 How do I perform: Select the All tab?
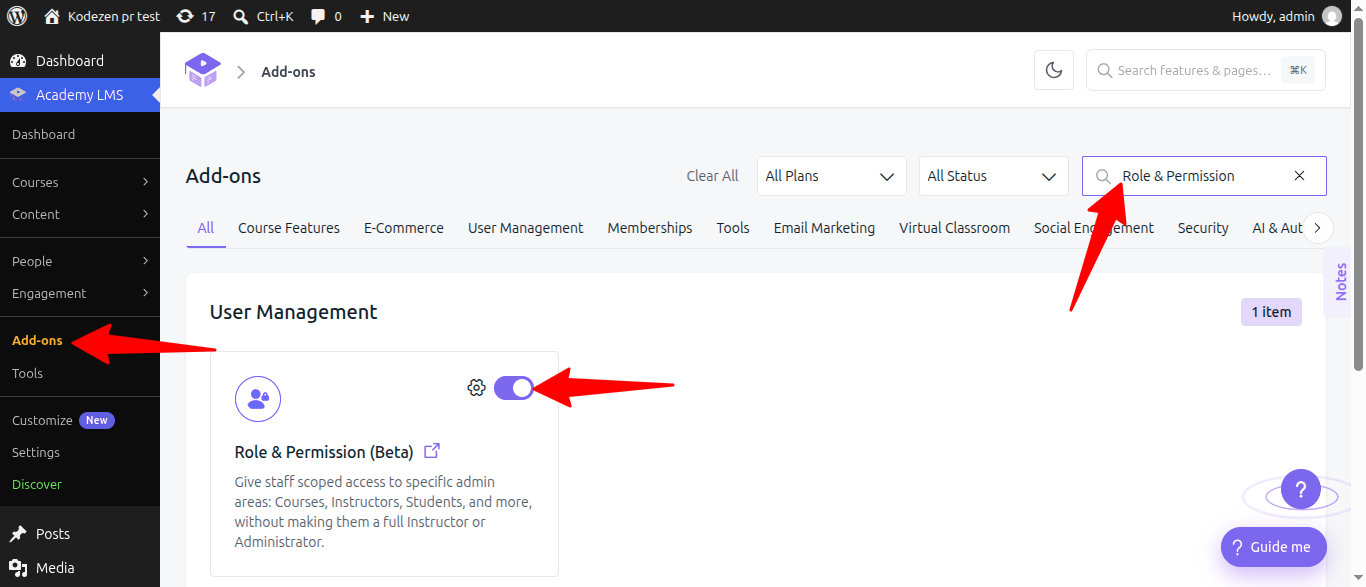206,228
